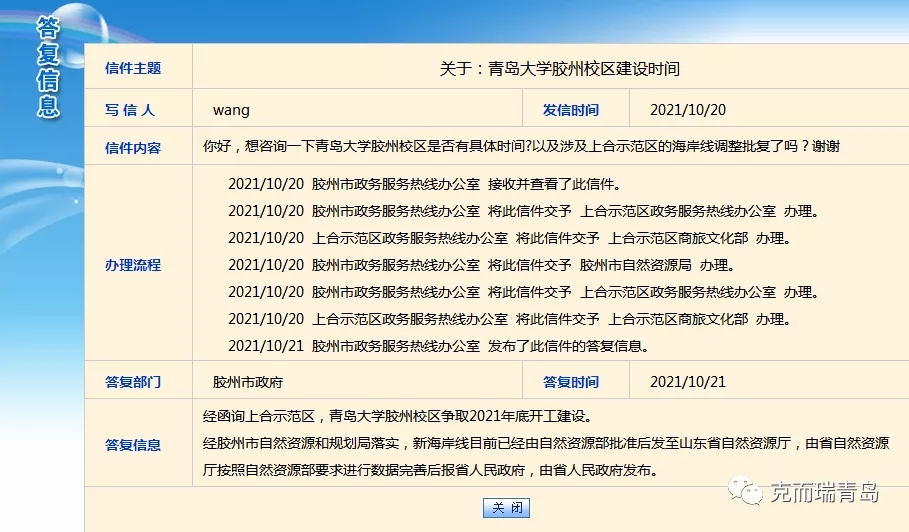Click the sender name wang

coord(231,110)
